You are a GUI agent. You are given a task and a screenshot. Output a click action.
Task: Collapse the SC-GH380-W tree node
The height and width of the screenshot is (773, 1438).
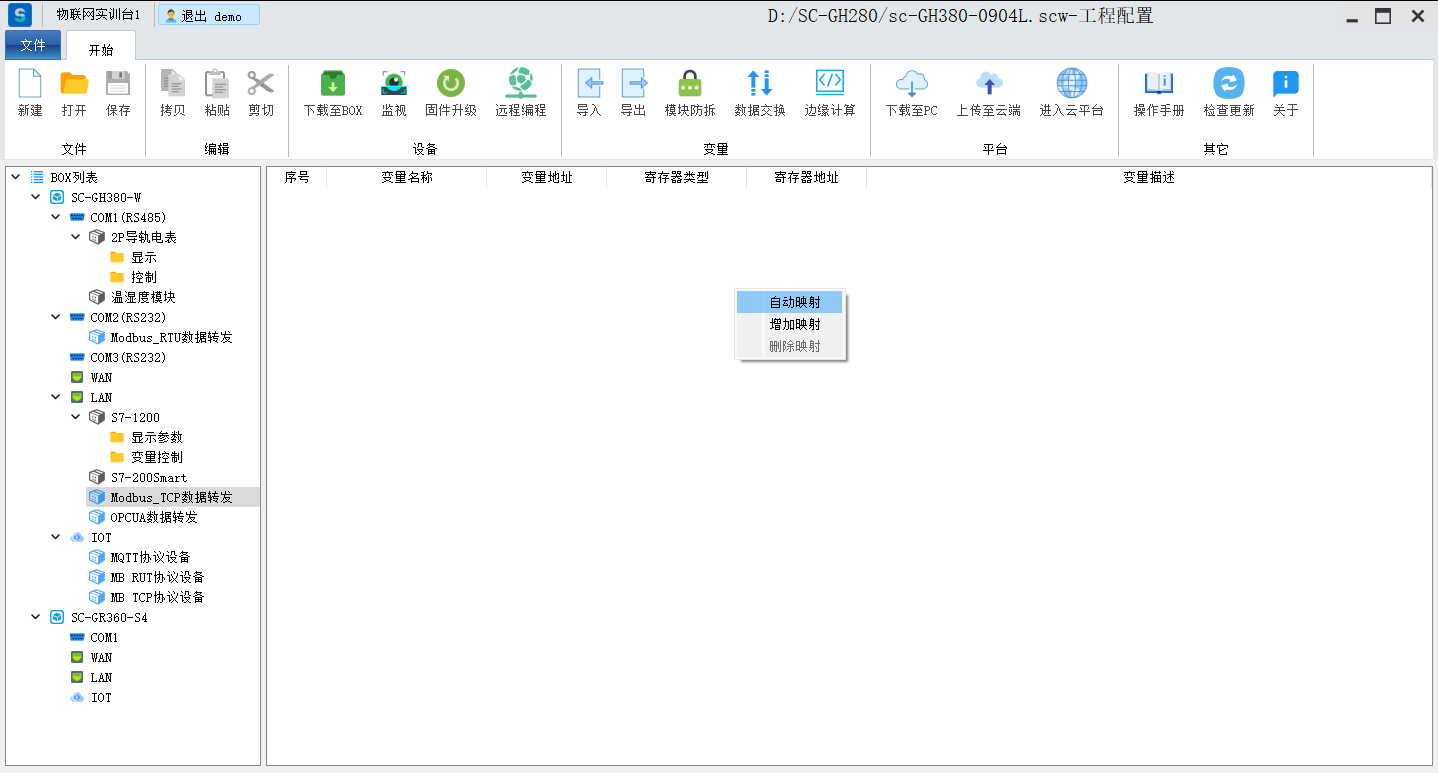pos(36,197)
